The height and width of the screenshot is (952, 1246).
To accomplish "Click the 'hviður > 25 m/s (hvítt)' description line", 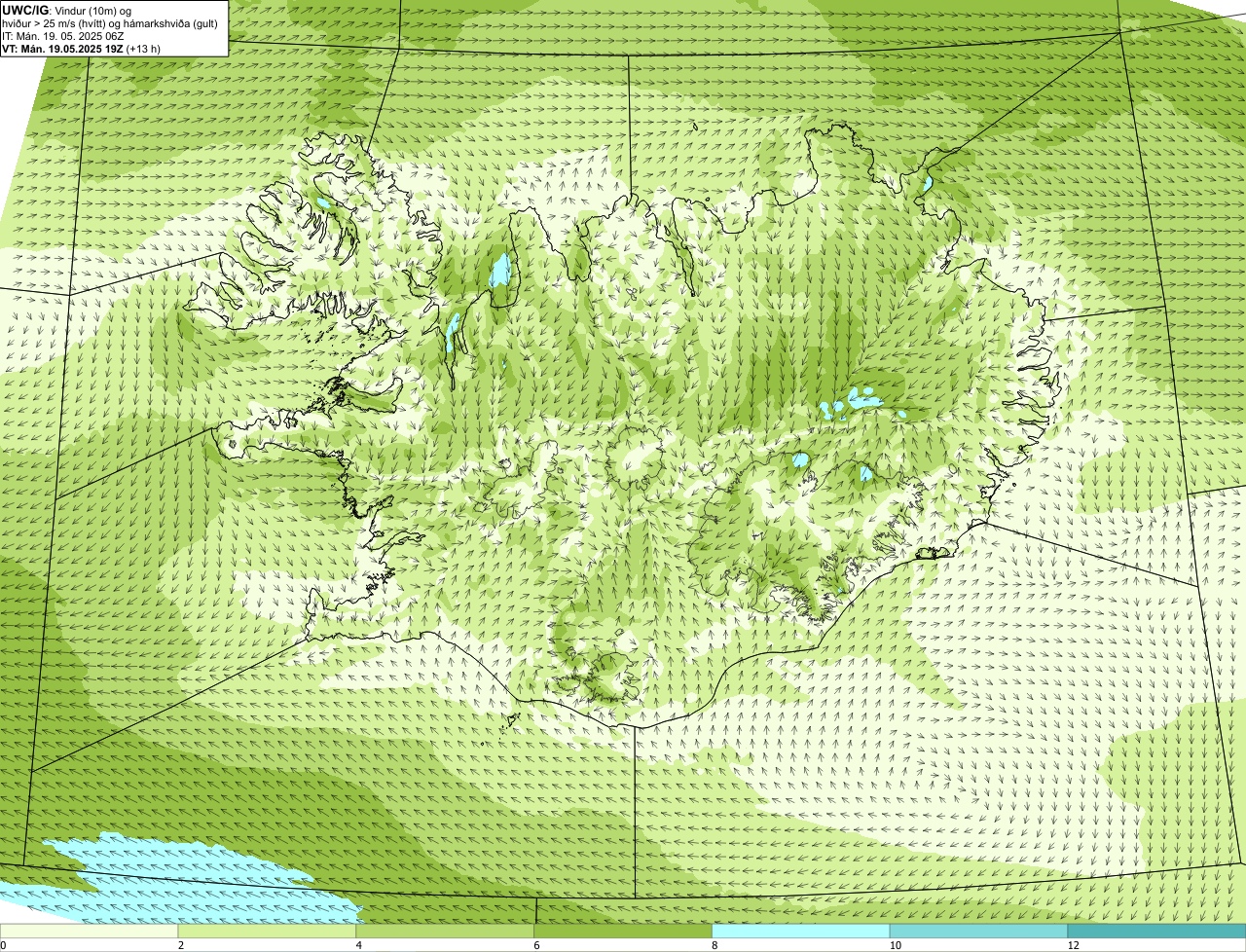I will (111, 23).
